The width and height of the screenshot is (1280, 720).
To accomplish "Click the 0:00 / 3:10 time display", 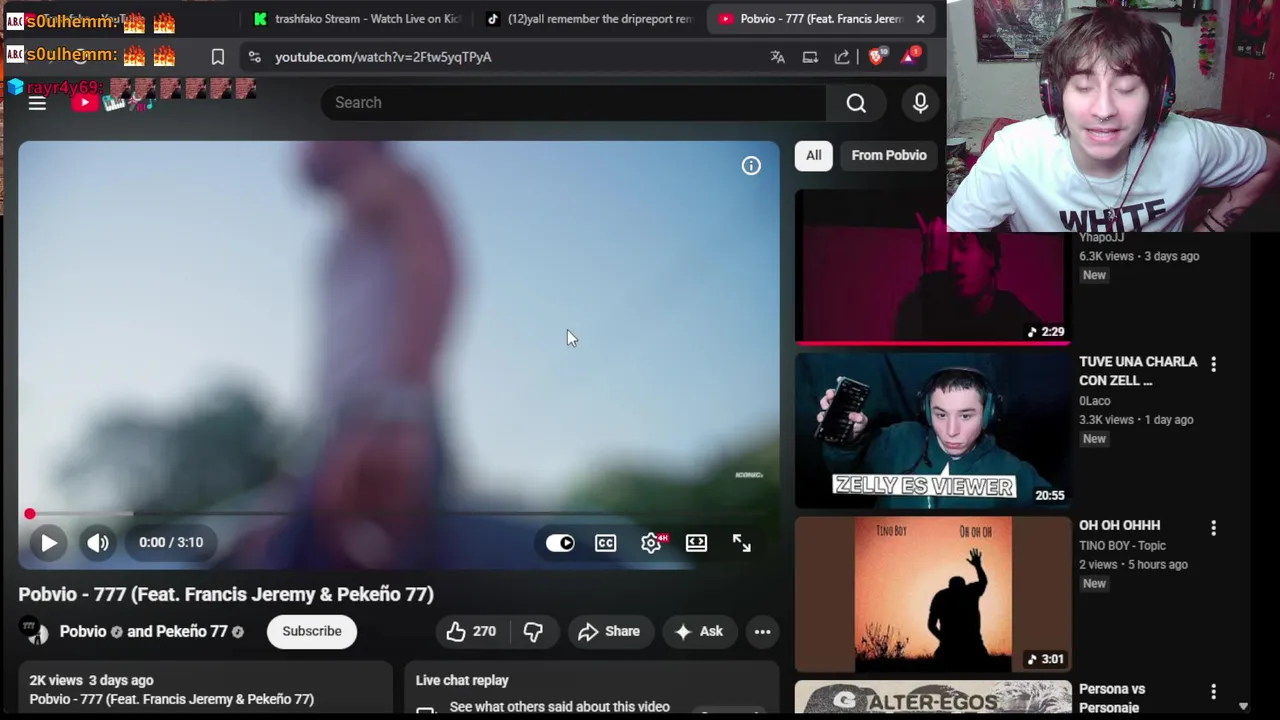I will pyautogui.click(x=171, y=542).
